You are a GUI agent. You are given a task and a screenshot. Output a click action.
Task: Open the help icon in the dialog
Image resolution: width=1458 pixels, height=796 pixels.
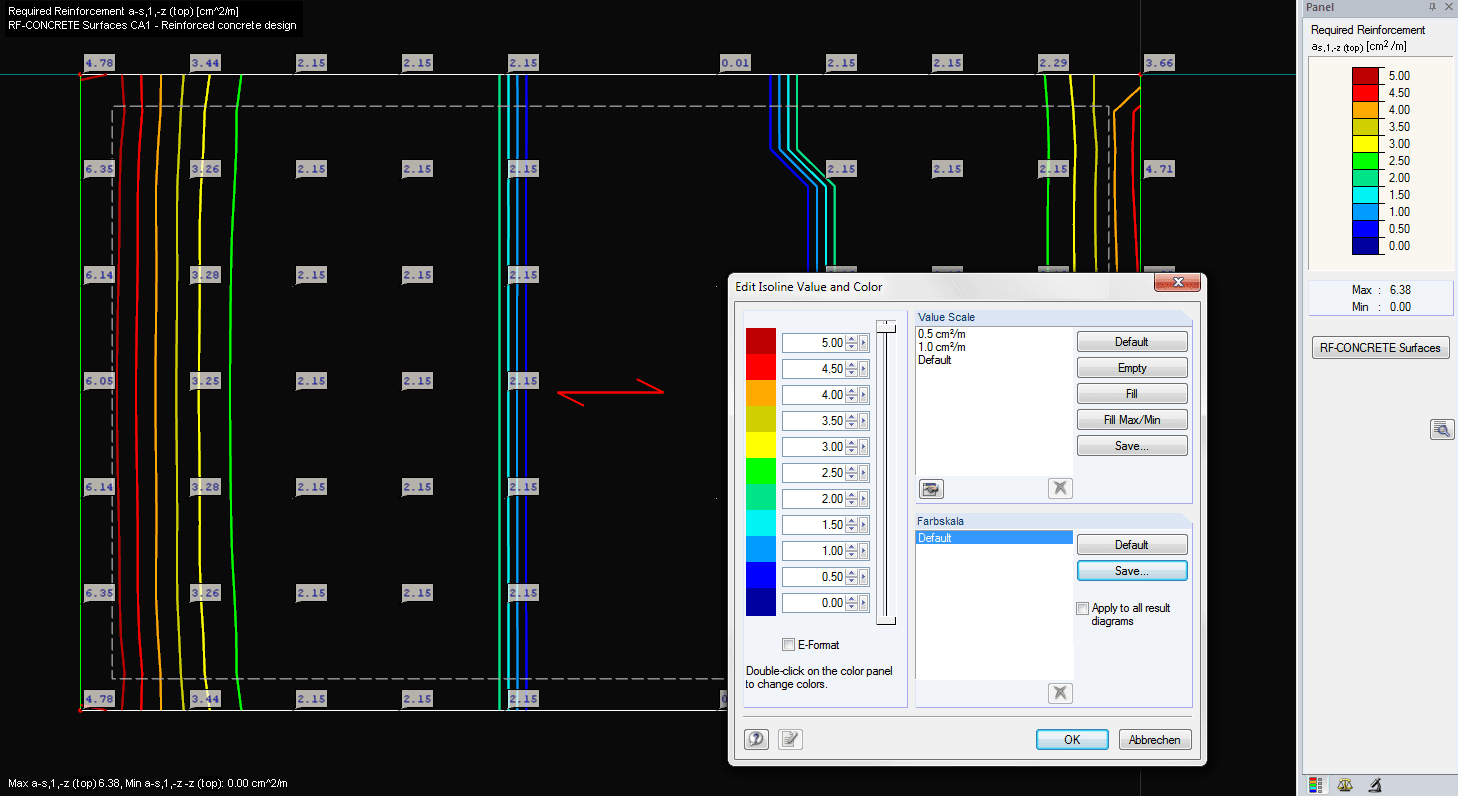757,739
